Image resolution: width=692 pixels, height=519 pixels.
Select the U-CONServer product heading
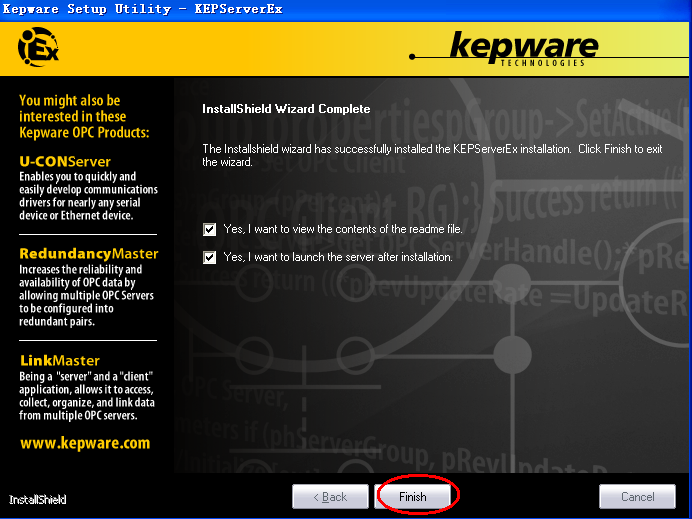pos(65,161)
